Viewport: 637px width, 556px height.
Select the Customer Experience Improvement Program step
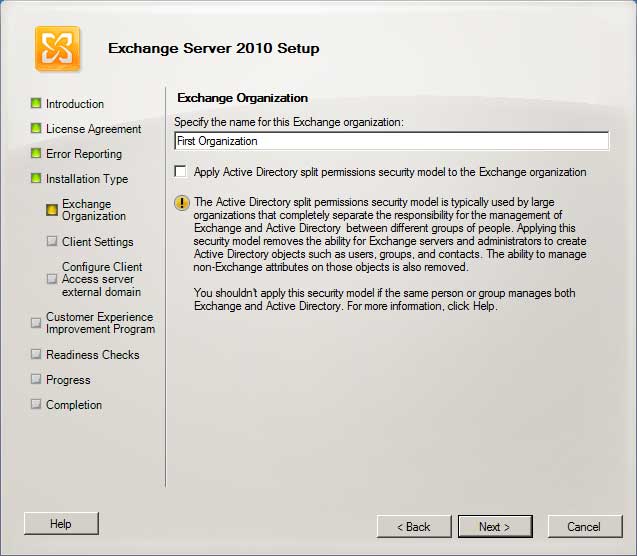[x=100, y=323]
